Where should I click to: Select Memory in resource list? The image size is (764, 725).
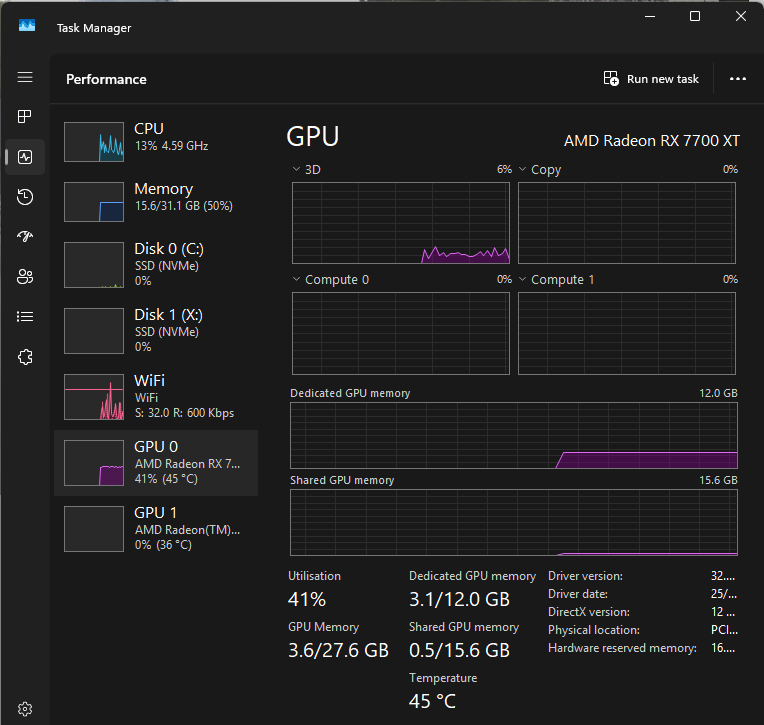pos(156,201)
